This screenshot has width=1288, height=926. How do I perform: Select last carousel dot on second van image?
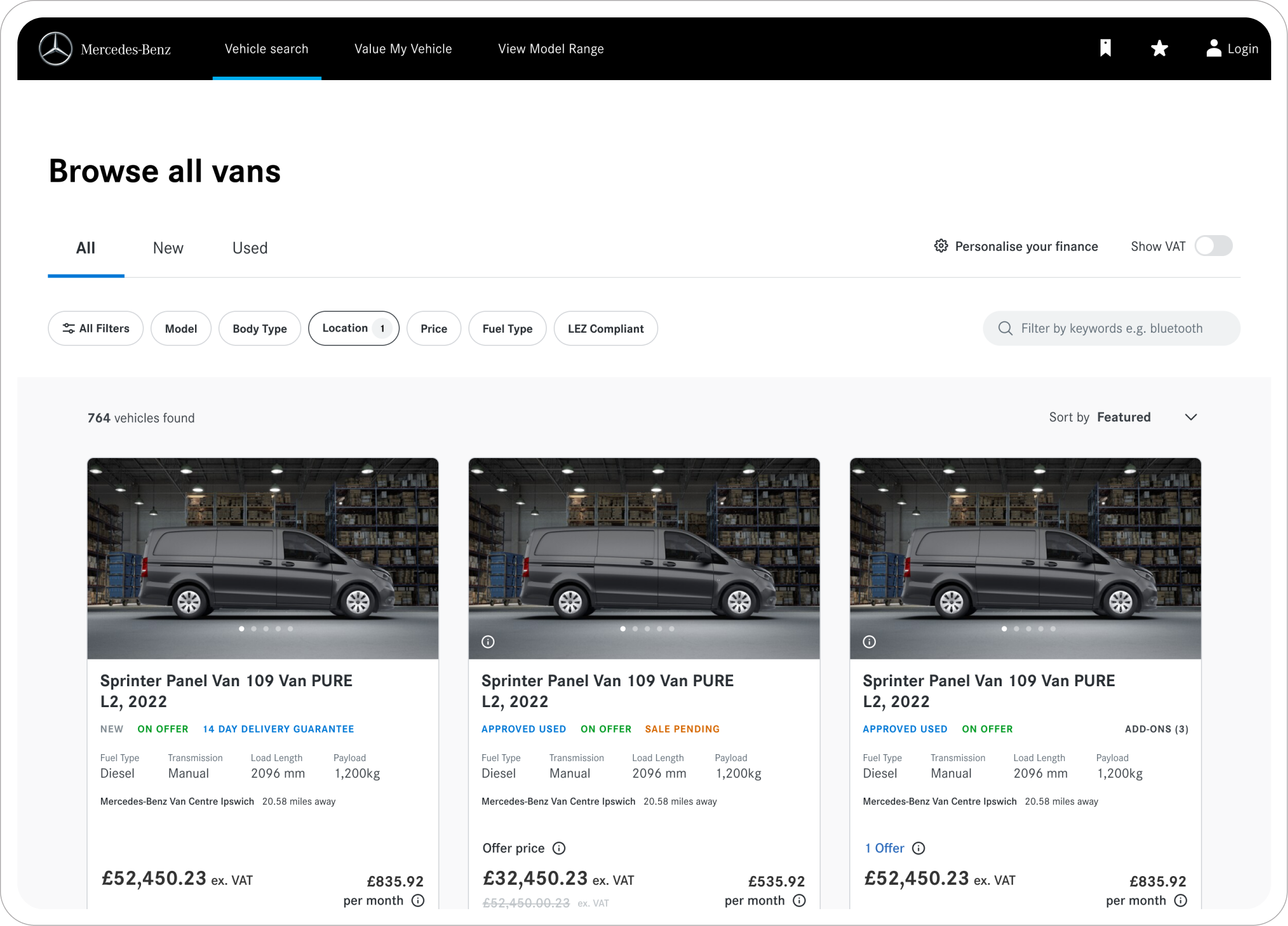672,629
